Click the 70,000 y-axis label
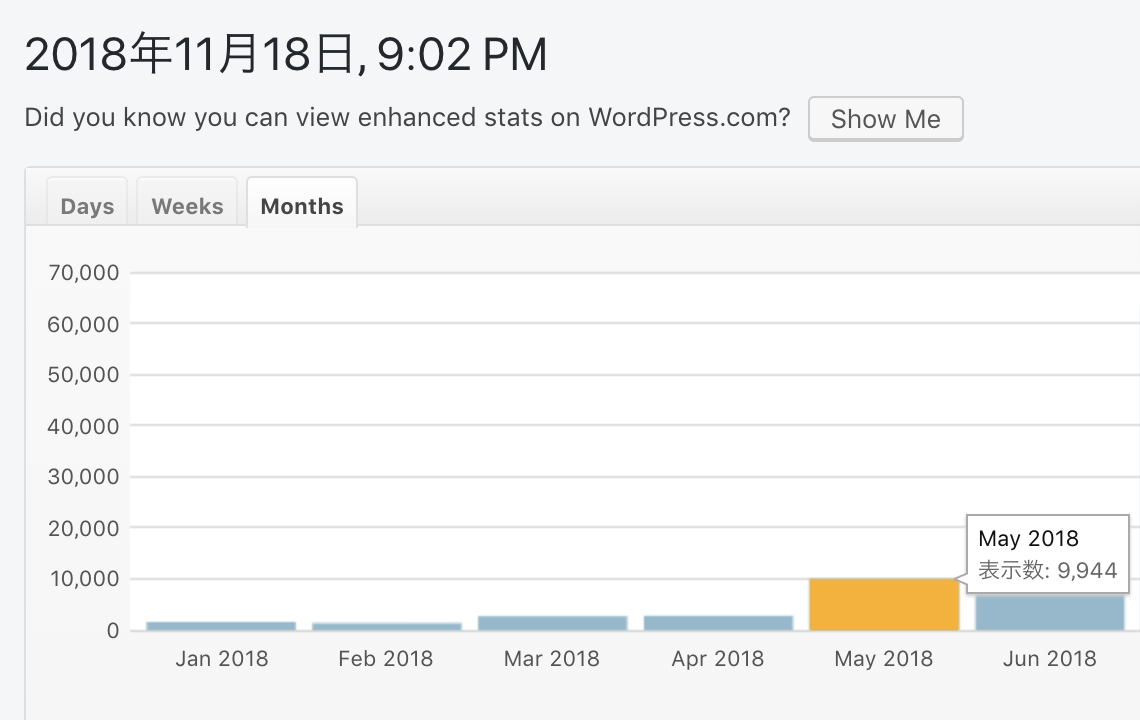This screenshot has height=720, width=1140. (84, 272)
